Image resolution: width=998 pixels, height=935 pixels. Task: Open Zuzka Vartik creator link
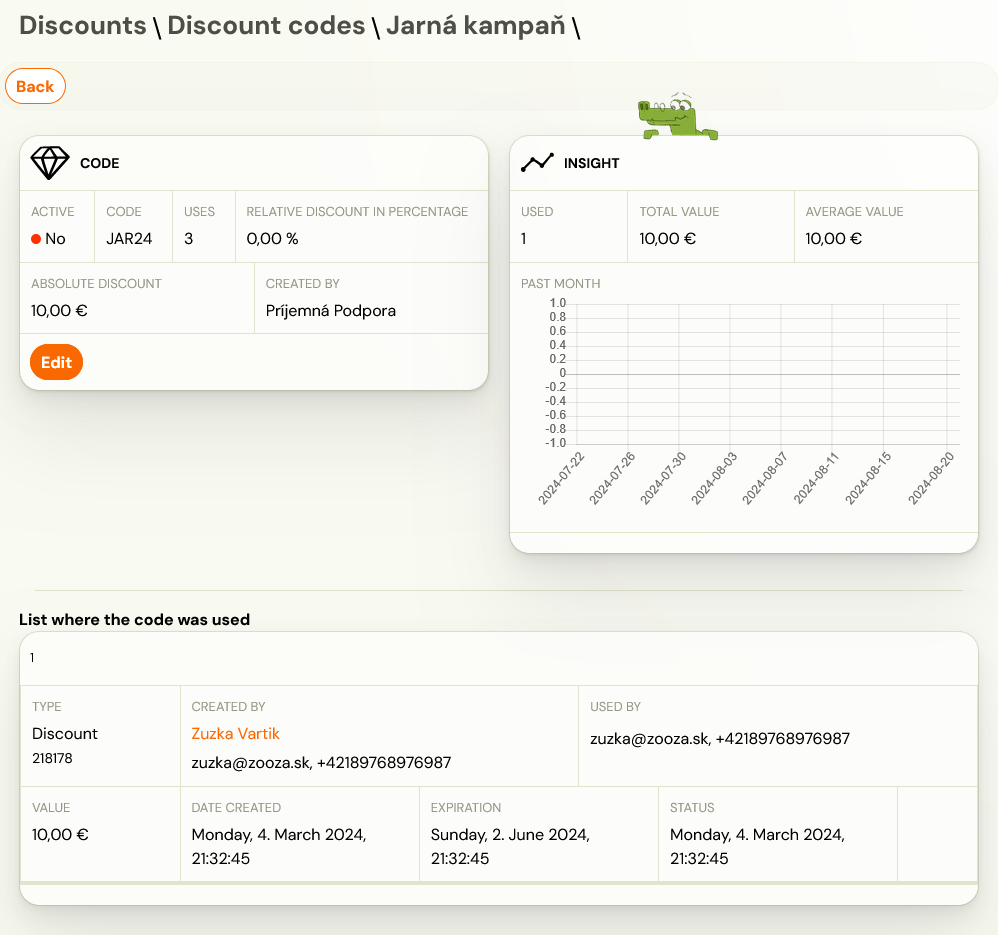pos(235,733)
